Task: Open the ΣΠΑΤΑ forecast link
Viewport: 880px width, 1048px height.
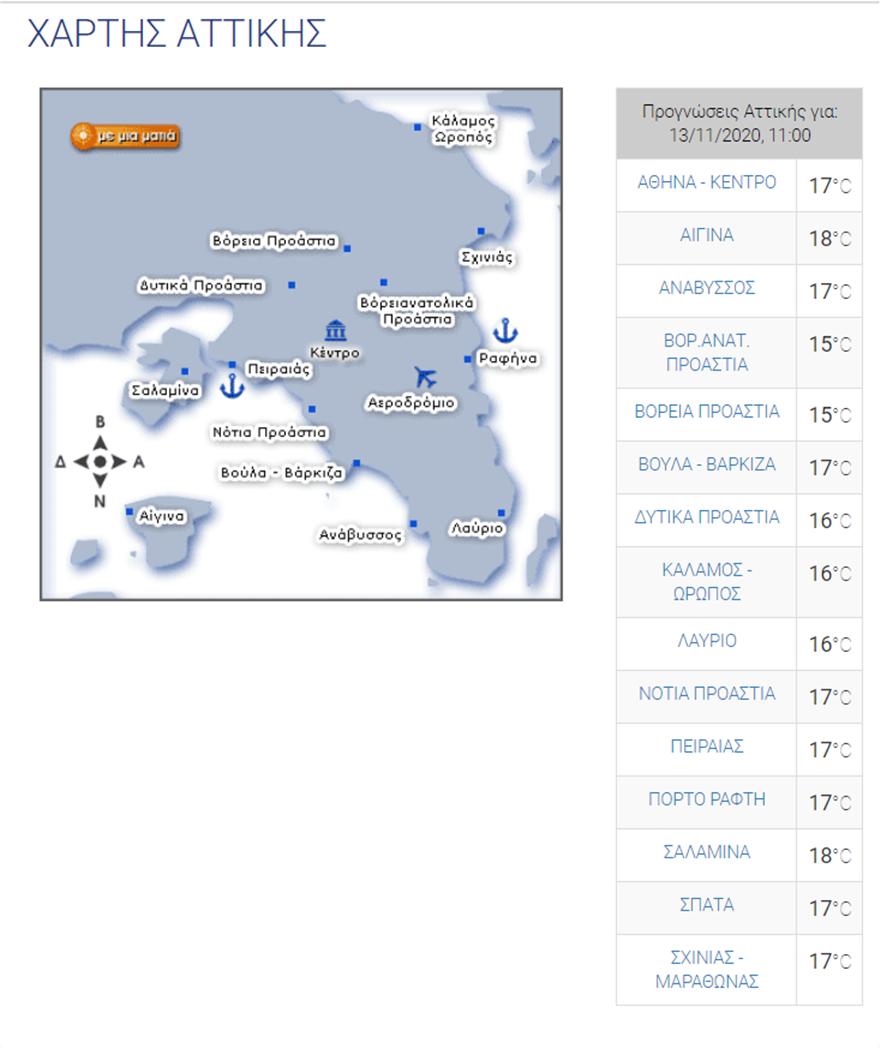Action: (x=706, y=905)
